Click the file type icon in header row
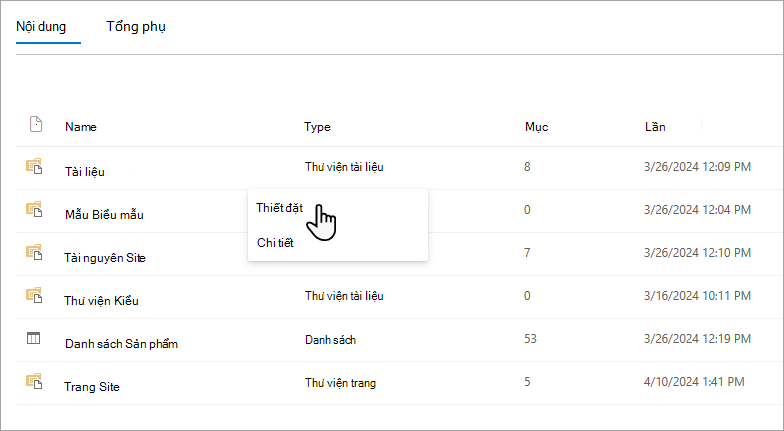The width and height of the screenshot is (784, 431). tap(36, 124)
